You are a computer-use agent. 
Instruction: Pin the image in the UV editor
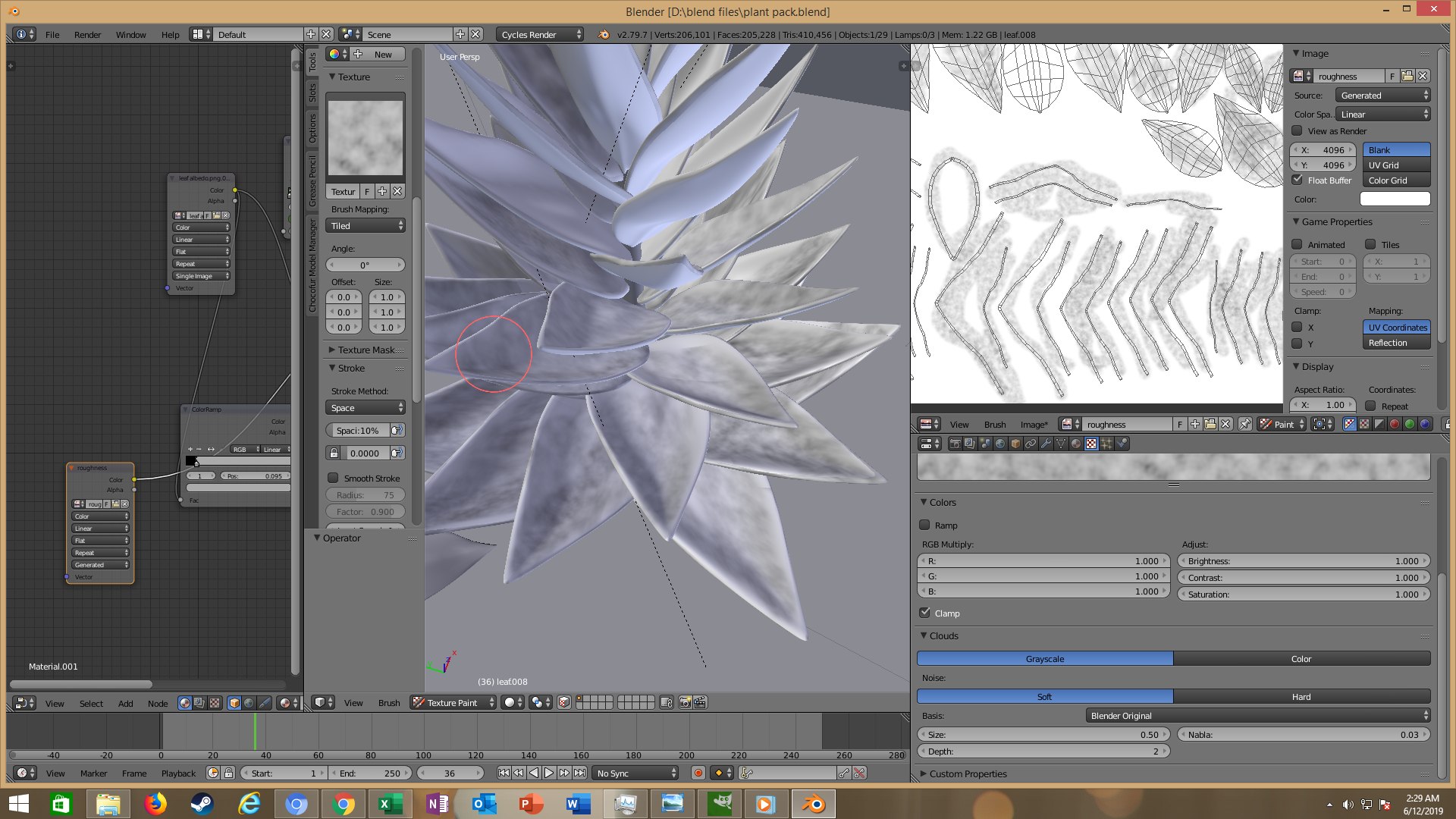pos(1244,424)
